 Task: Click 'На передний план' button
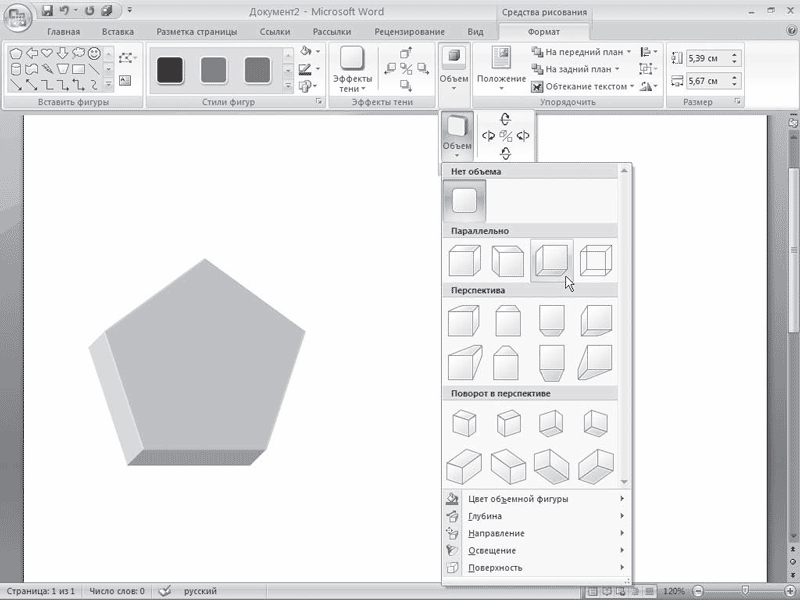click(x=580, y=51)
